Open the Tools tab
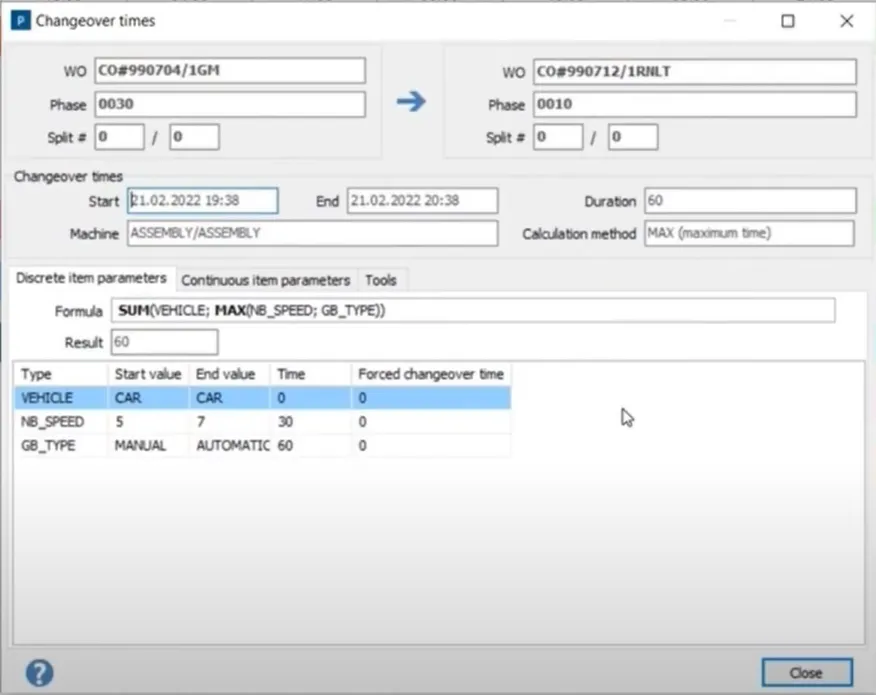 381,280
